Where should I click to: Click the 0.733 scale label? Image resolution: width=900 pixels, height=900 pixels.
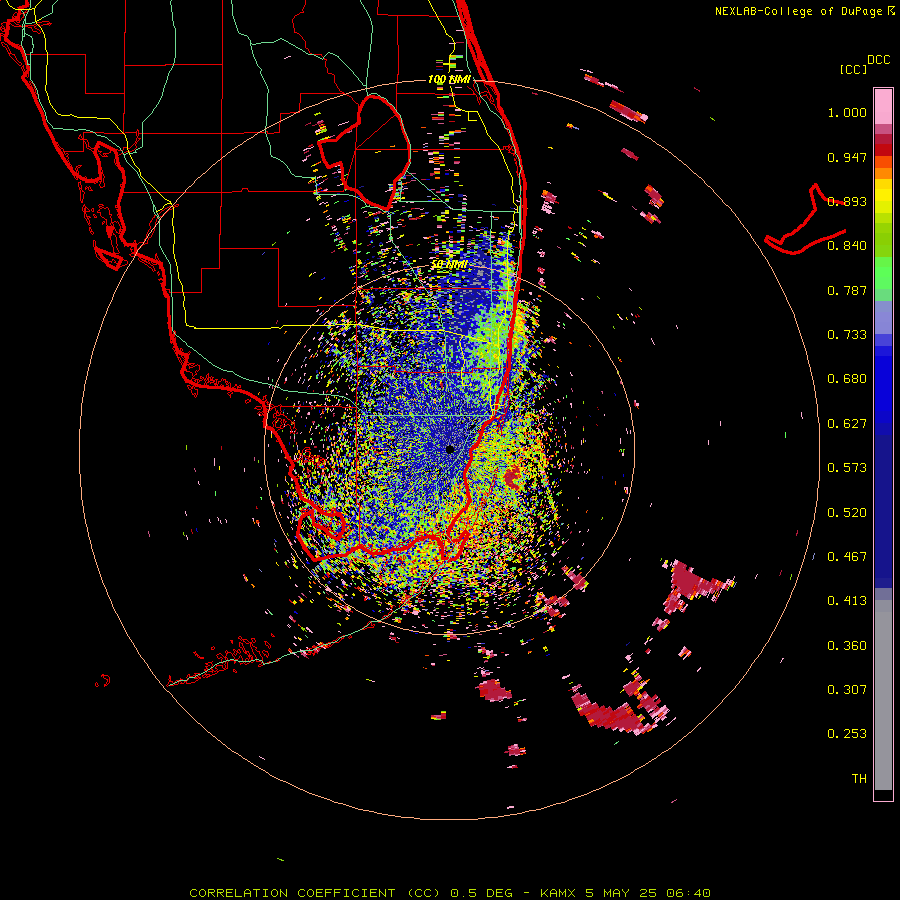point(847,335)
